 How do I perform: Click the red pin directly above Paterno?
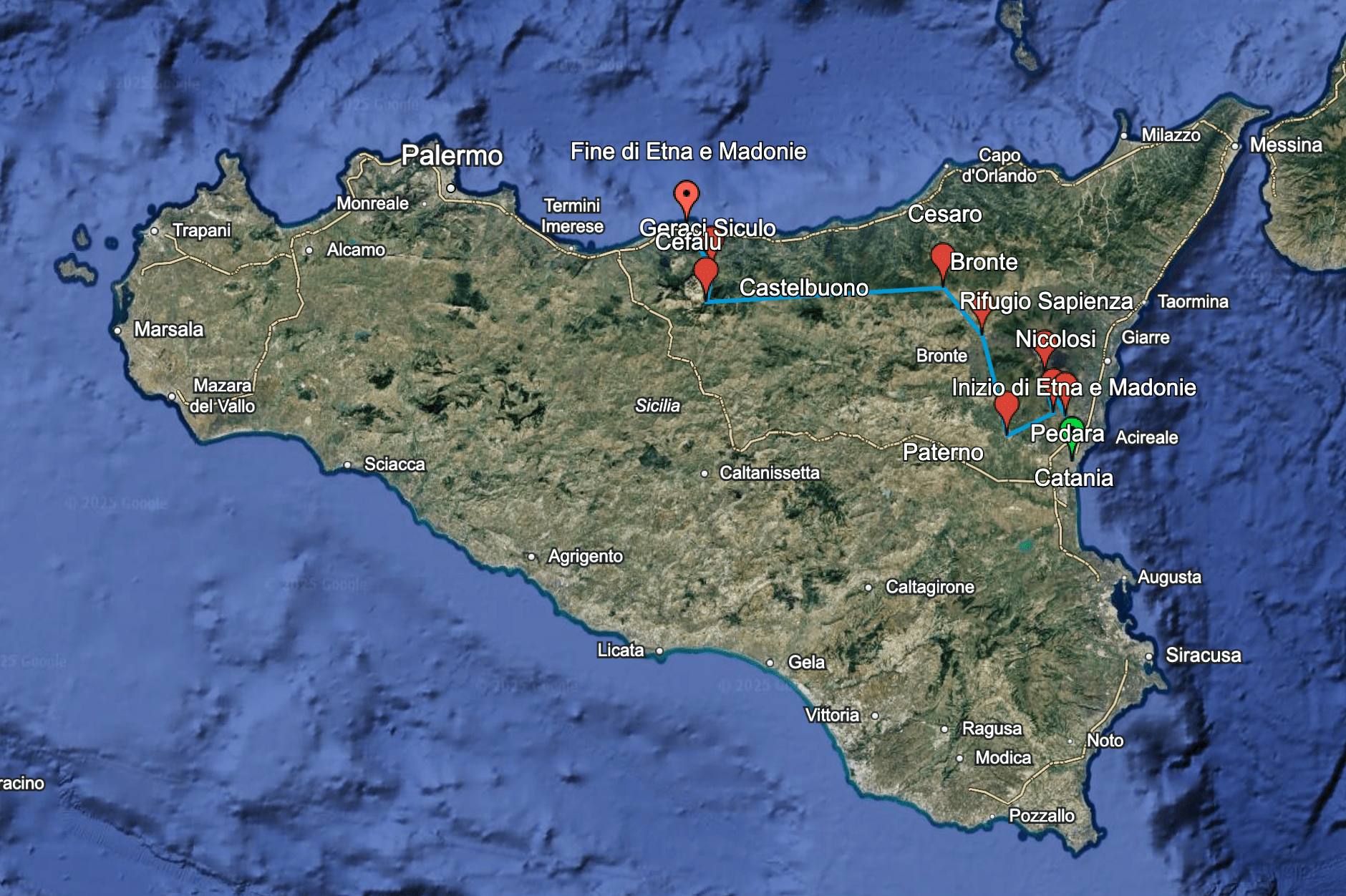pos(1007,408)
